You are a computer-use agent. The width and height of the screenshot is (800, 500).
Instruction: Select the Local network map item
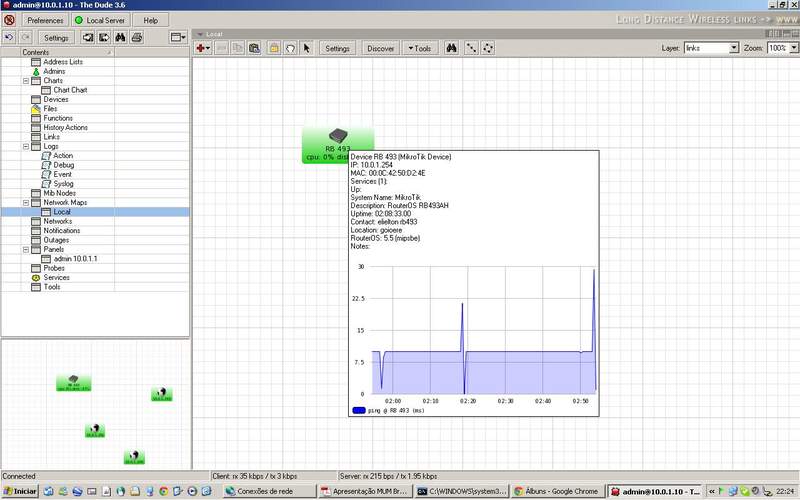point(62,212)
